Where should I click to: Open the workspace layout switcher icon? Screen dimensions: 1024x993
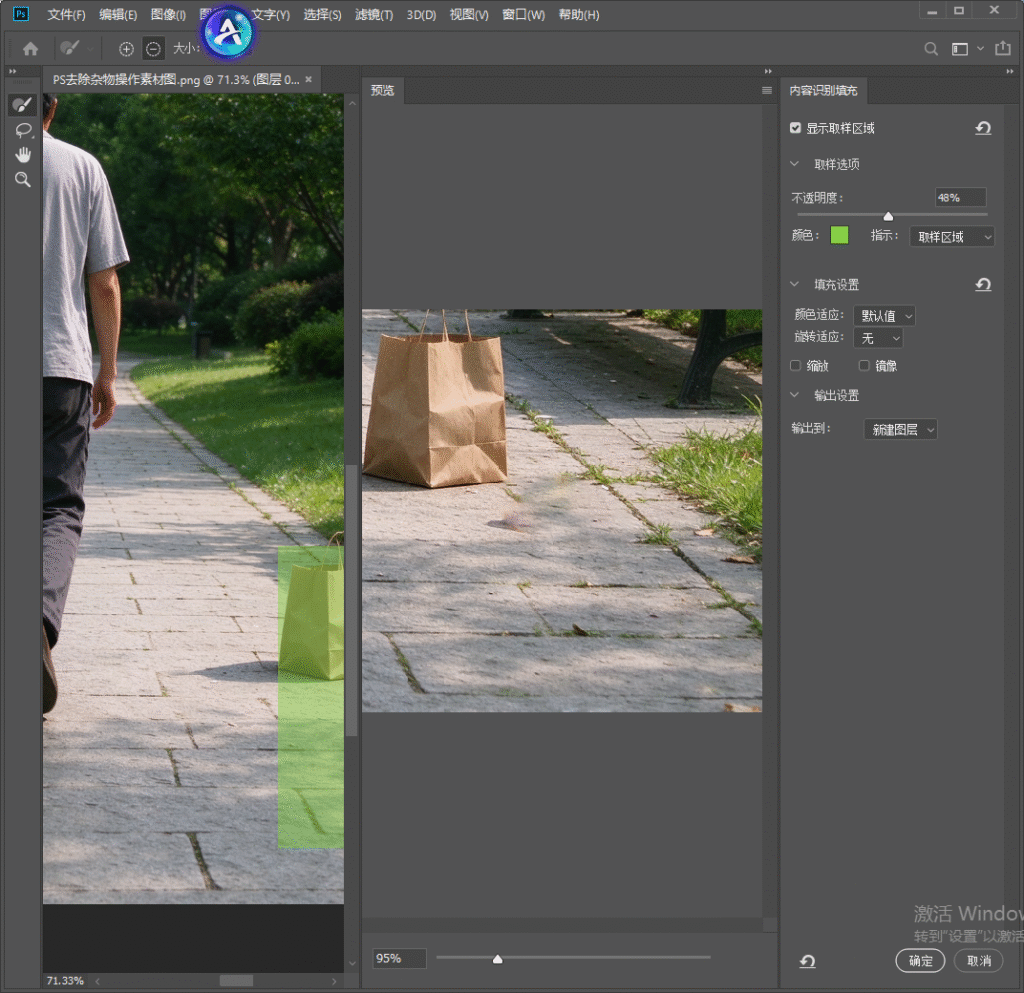point(959,48)
